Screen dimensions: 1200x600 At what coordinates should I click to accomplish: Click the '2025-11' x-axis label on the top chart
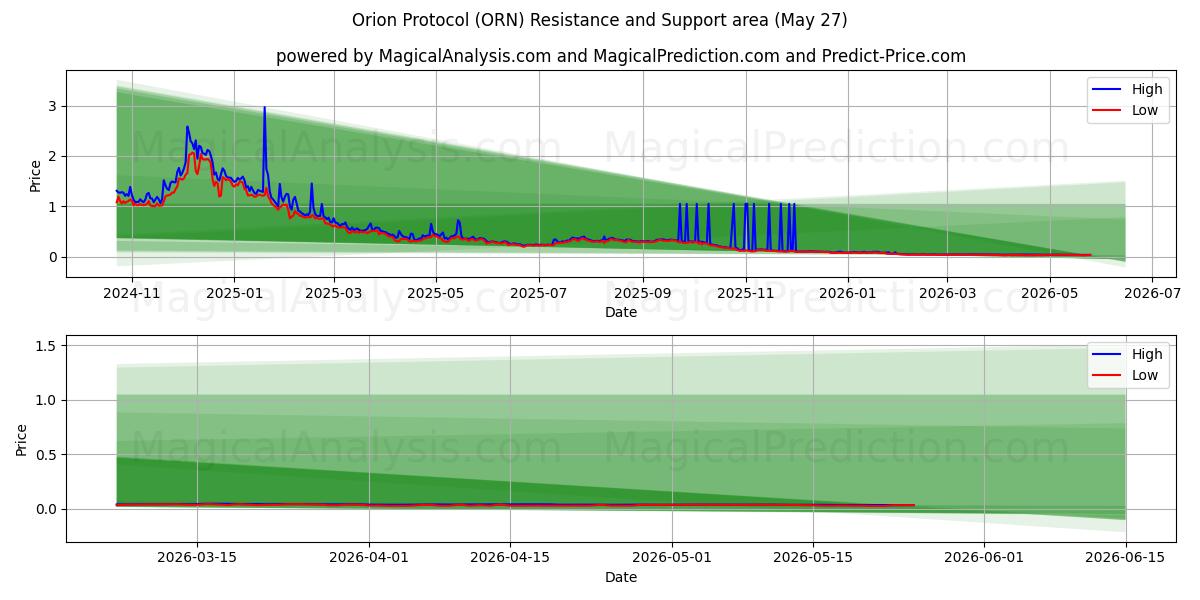tap(745, 293)
